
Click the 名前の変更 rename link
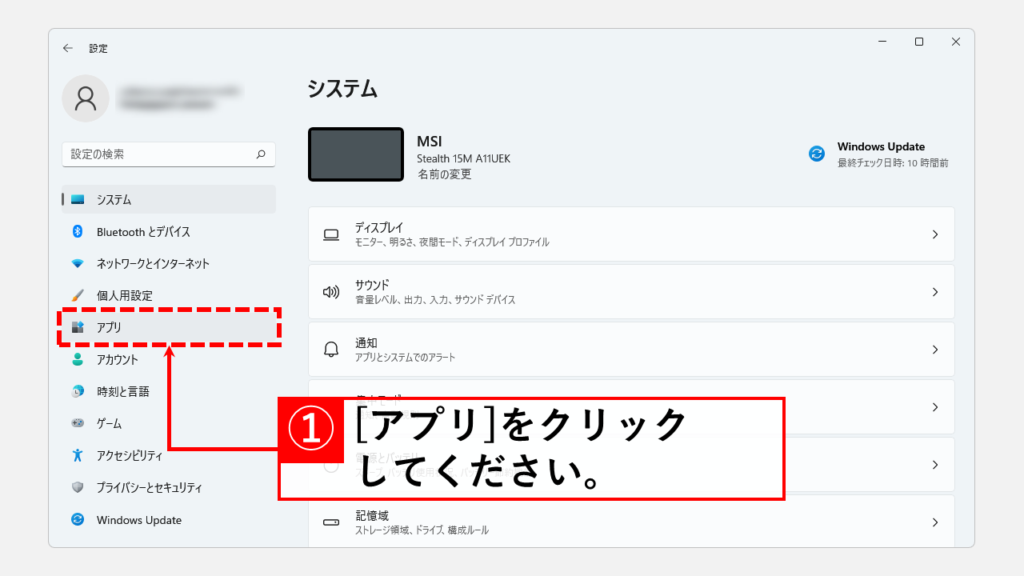(x=445, y=174)
